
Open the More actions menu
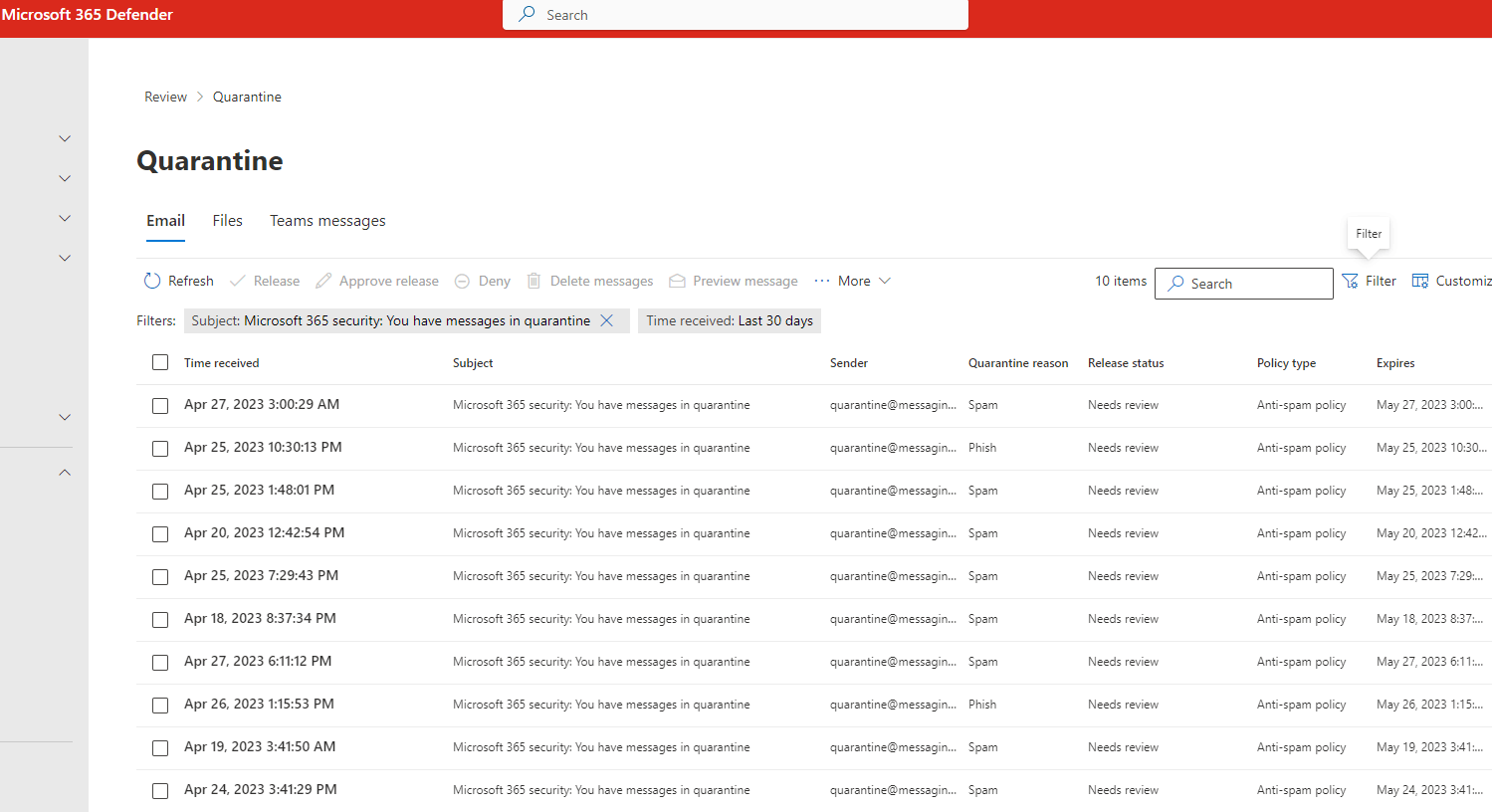(852, 281)
